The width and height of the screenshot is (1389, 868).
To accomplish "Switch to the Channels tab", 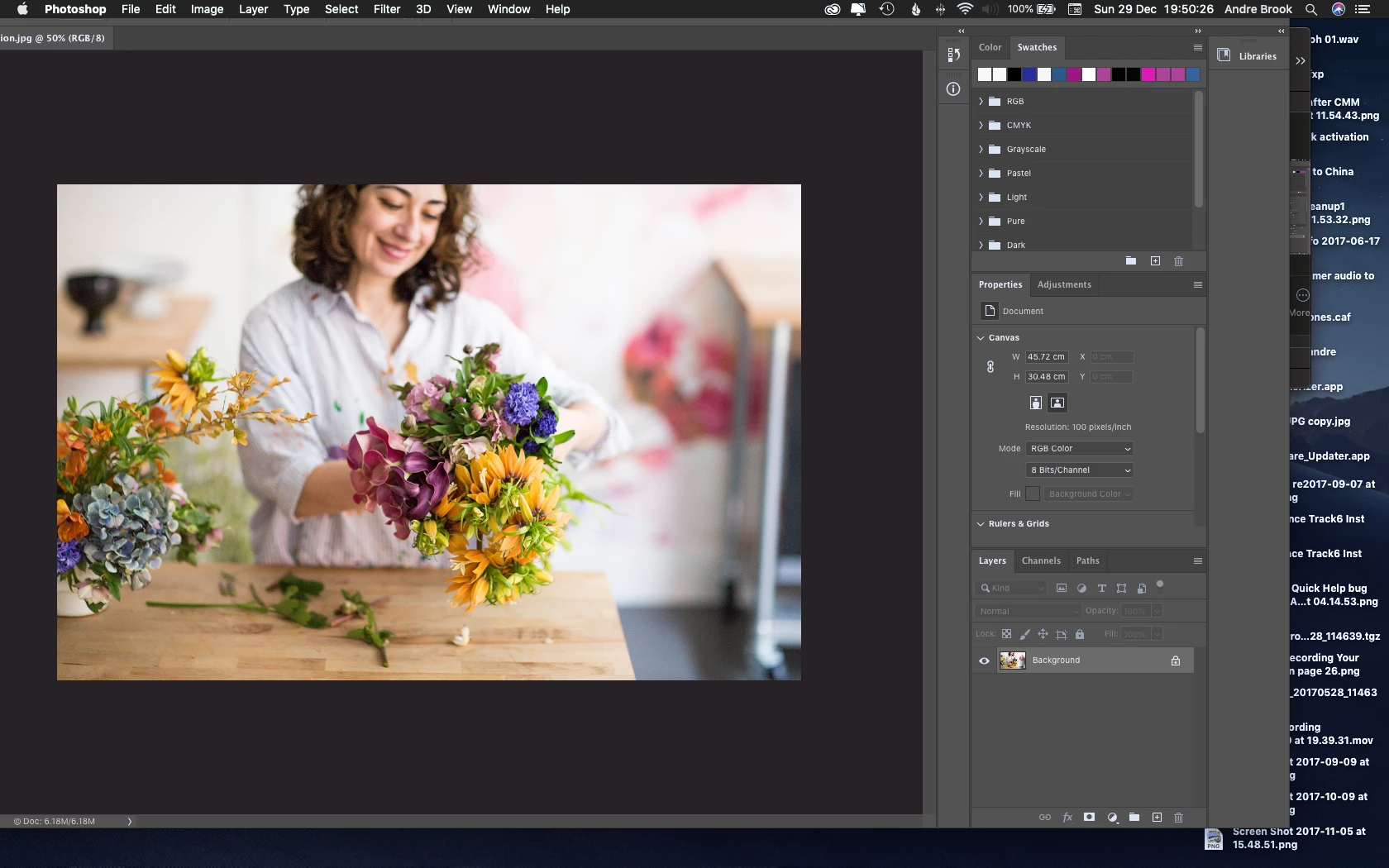I will tap(1041, 561).
